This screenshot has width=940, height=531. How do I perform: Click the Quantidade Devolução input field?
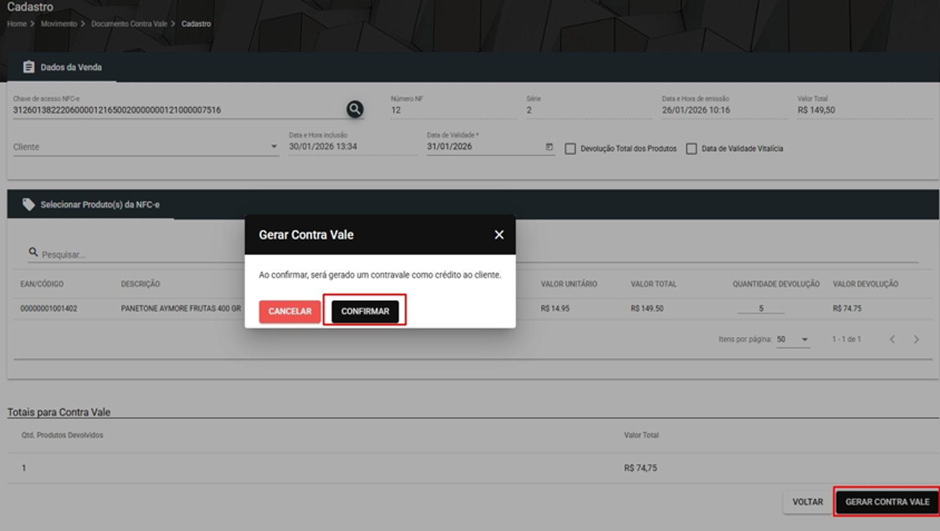(761, 308)
